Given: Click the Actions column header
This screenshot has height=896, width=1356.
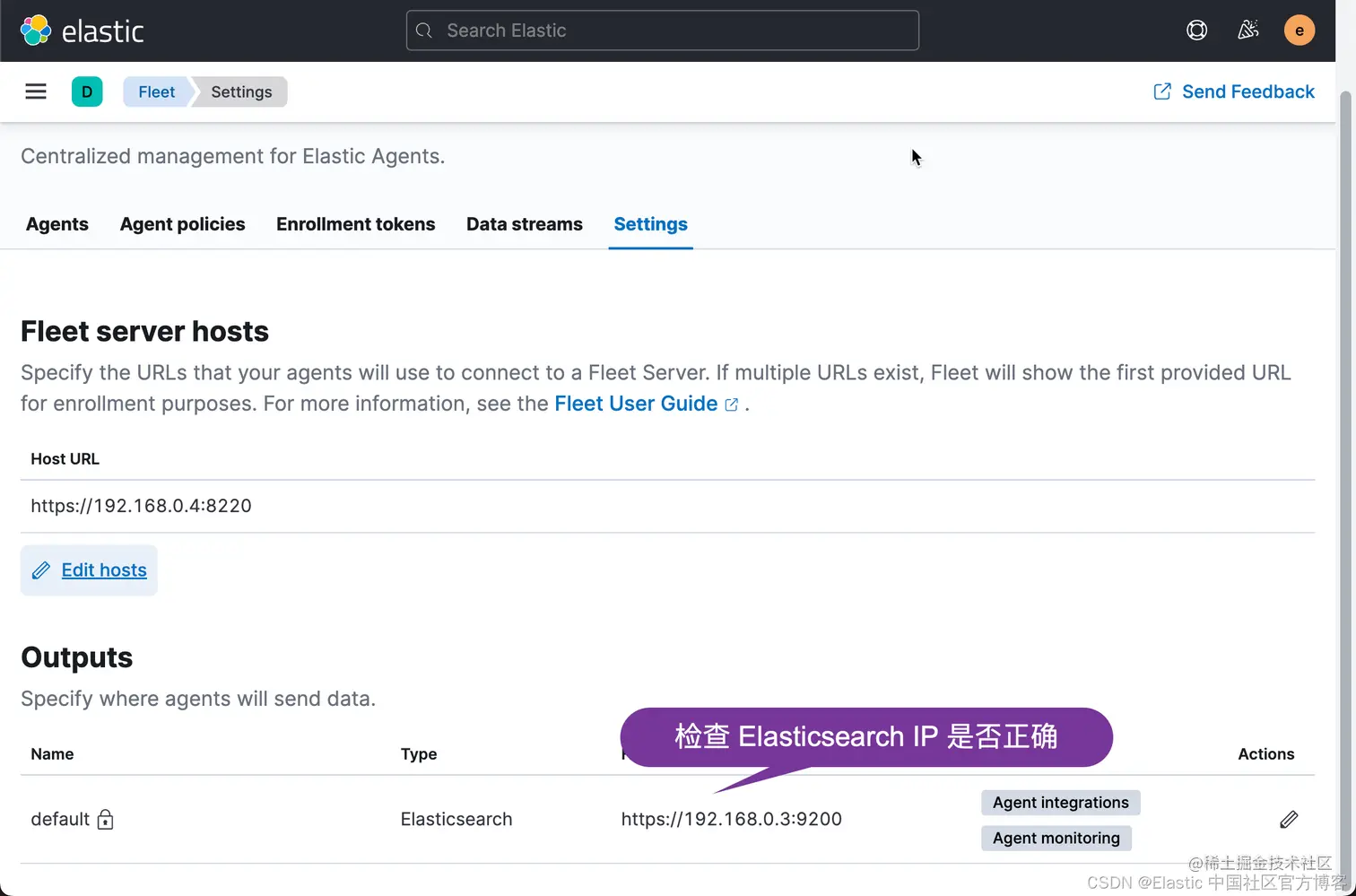Looking at the screenshot, I should 1266,754.
